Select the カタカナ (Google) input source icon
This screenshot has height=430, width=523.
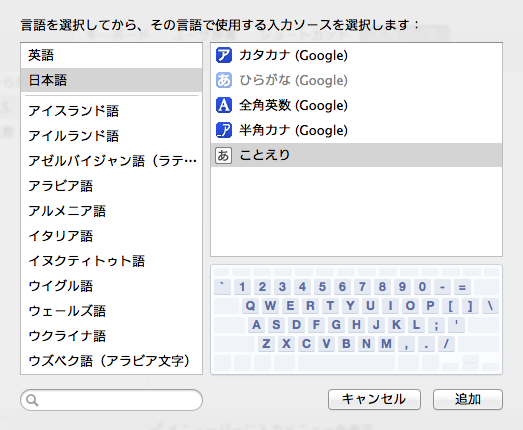tap(223, 55)
